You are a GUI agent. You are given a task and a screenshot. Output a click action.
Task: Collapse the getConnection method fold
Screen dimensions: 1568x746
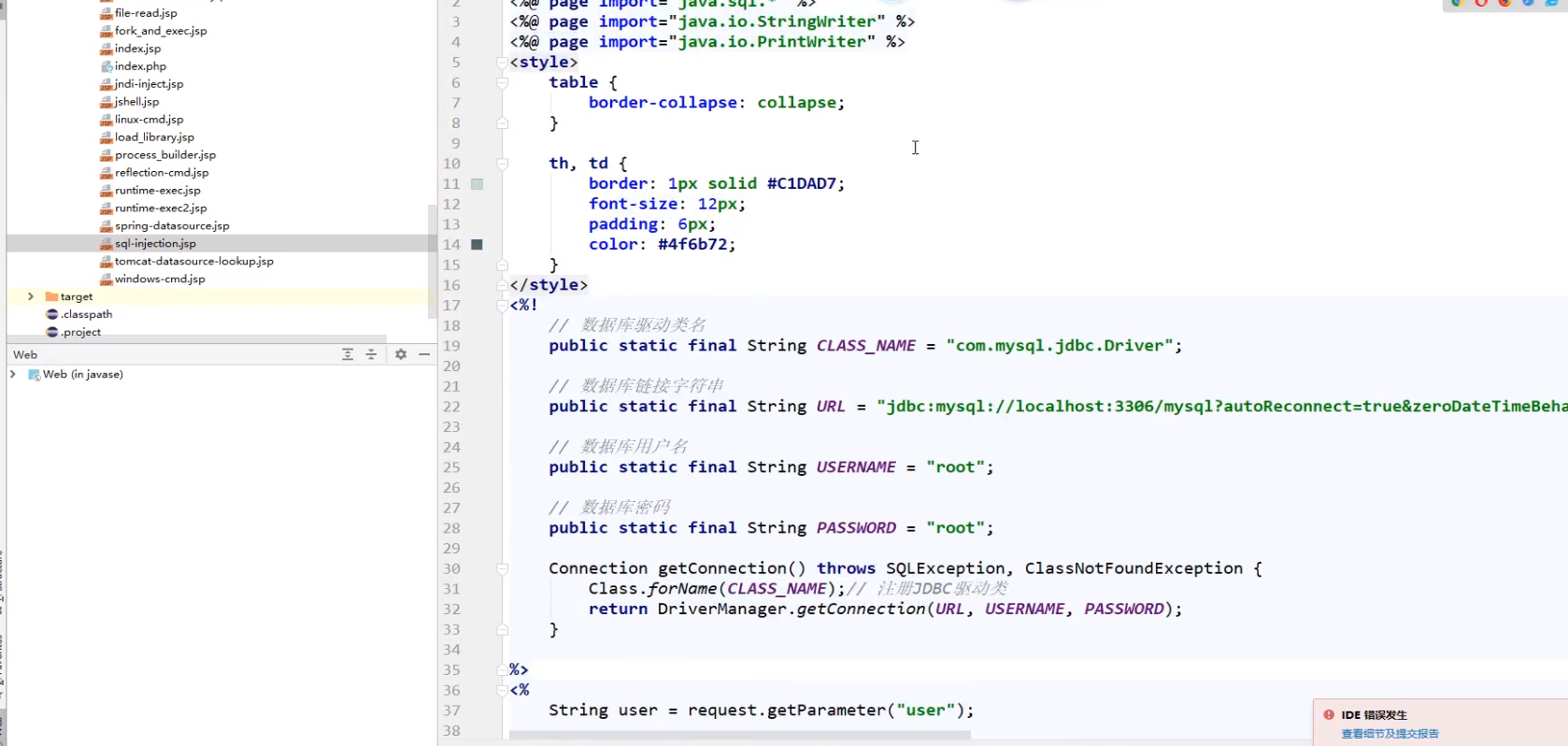coord(502,568)
